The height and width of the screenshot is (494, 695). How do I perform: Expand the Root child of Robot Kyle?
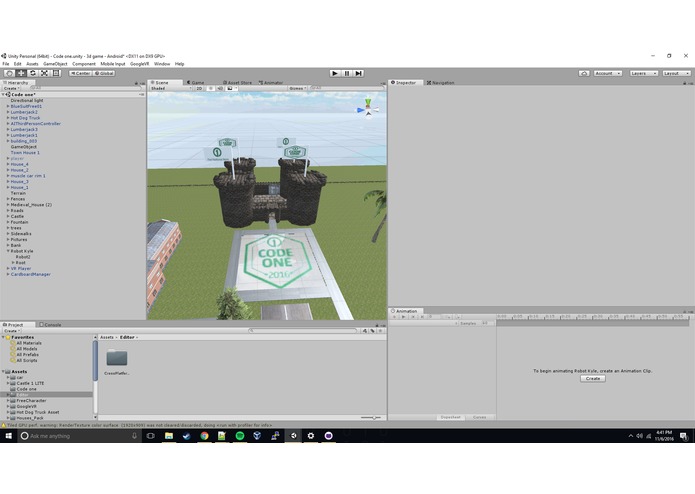tap(13, 262)
